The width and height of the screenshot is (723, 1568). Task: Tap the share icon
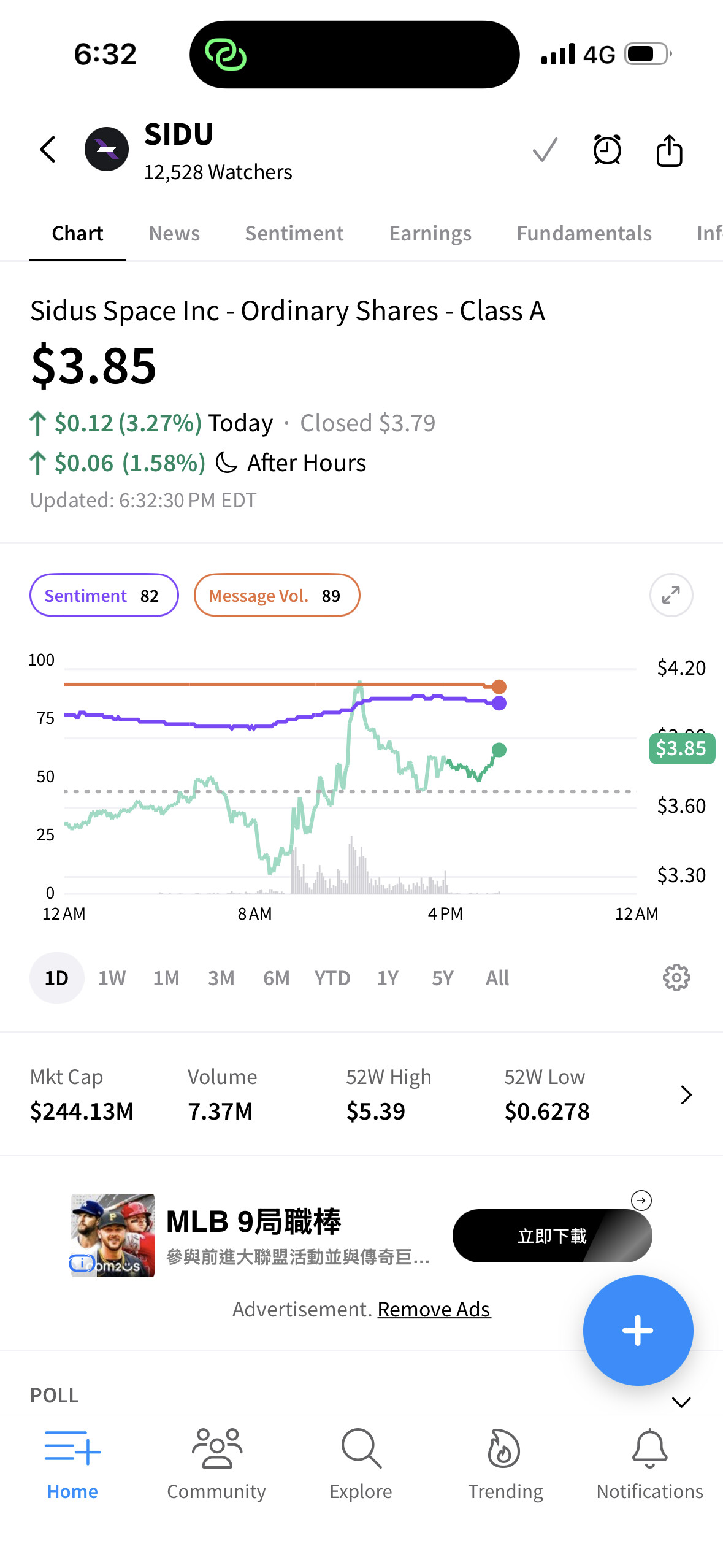(669, 150)
